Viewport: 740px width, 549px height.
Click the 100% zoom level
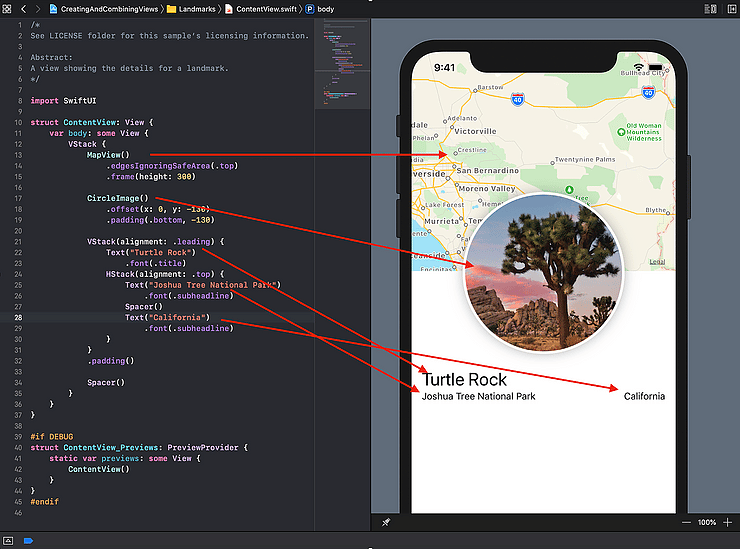pyautogui.click(x=707, y=523)
